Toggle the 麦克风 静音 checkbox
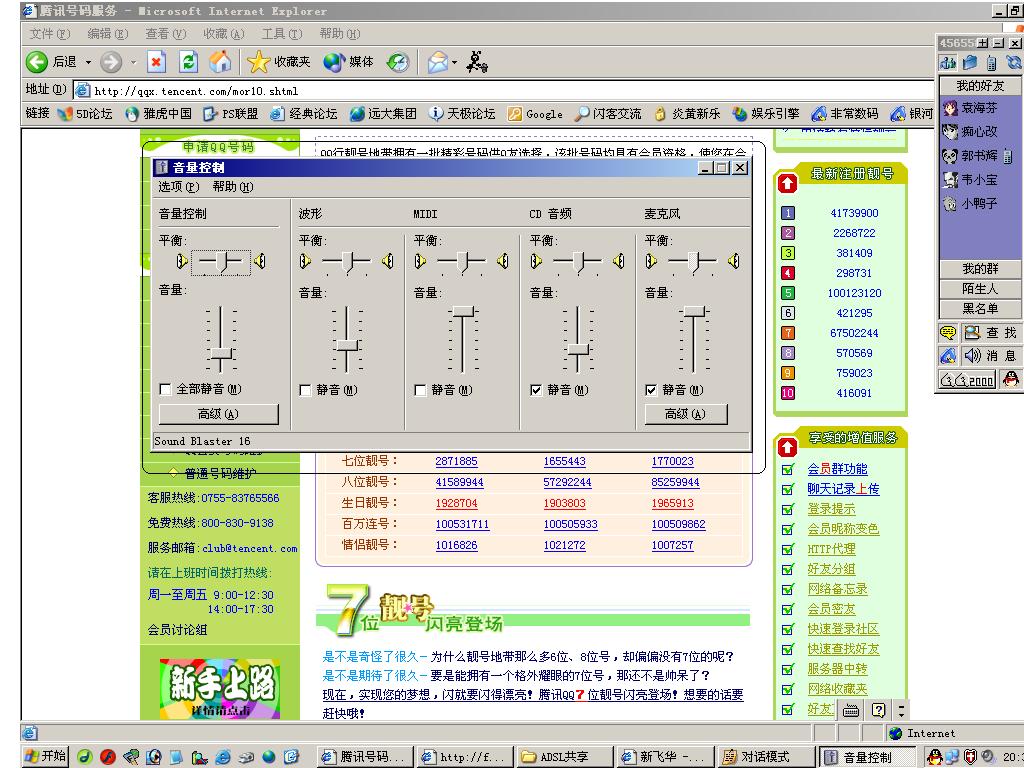Screen dimensions: 1024x768 point(652,390)
